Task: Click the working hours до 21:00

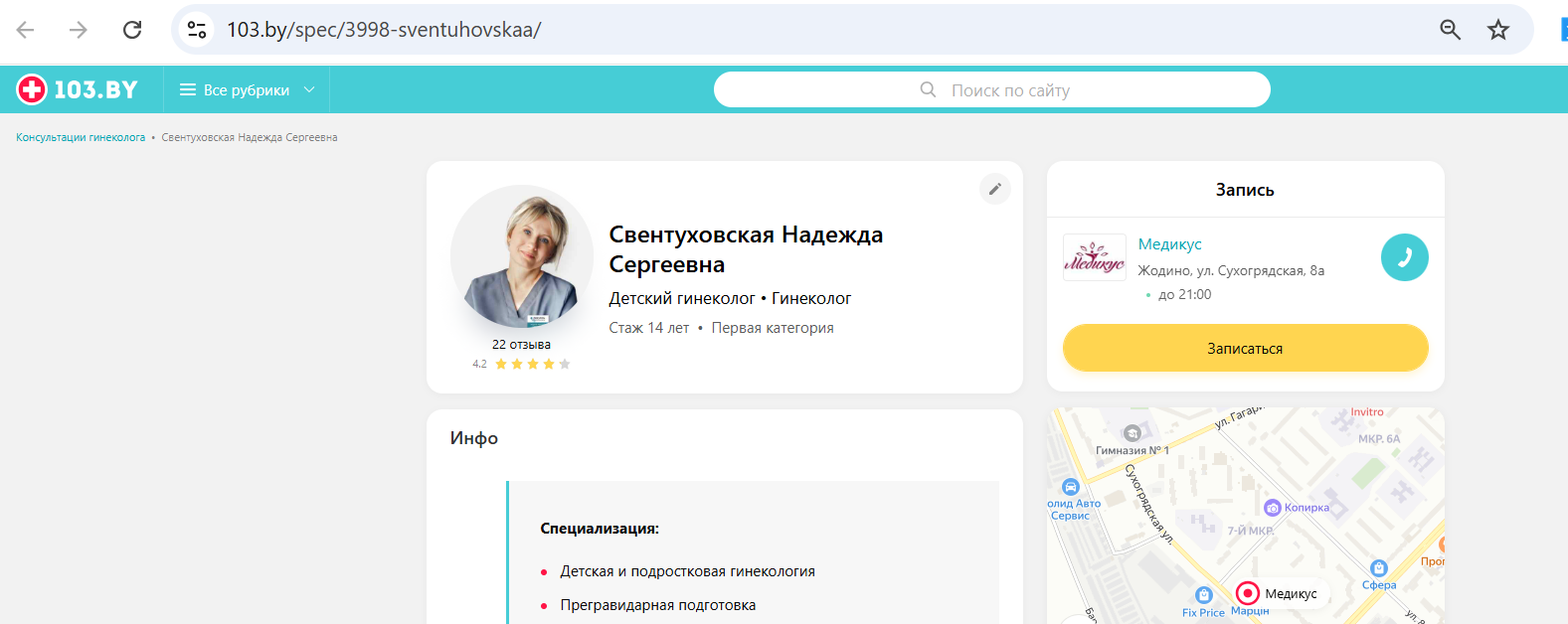Action: [x=1184, y=294]
